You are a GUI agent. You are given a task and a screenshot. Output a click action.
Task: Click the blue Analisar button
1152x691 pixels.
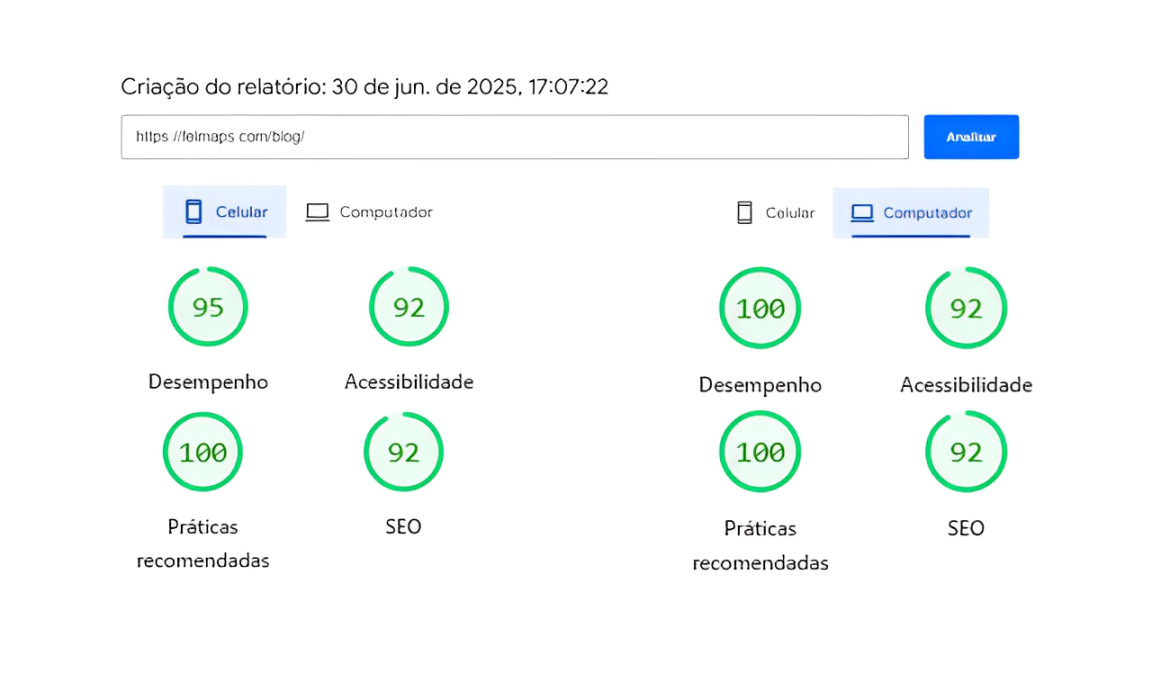point(970,137)
